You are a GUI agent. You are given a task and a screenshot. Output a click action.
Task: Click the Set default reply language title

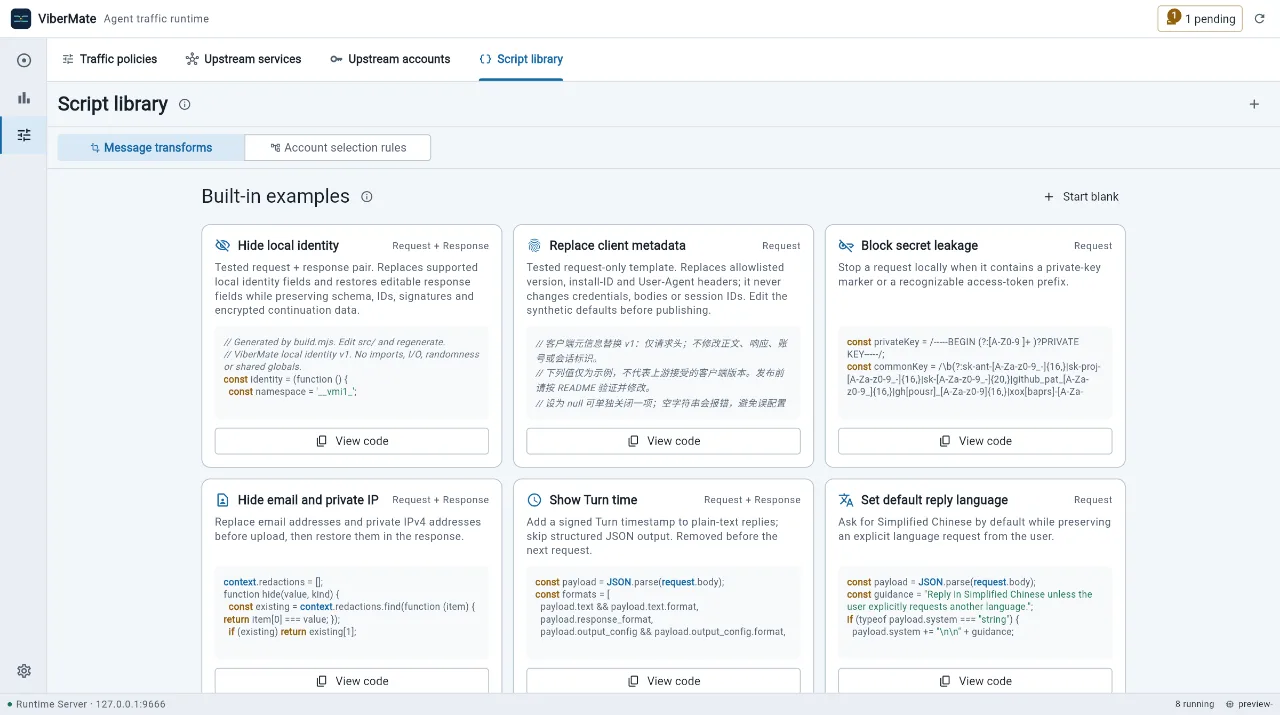pyautogui.click(x=934, y=500)
